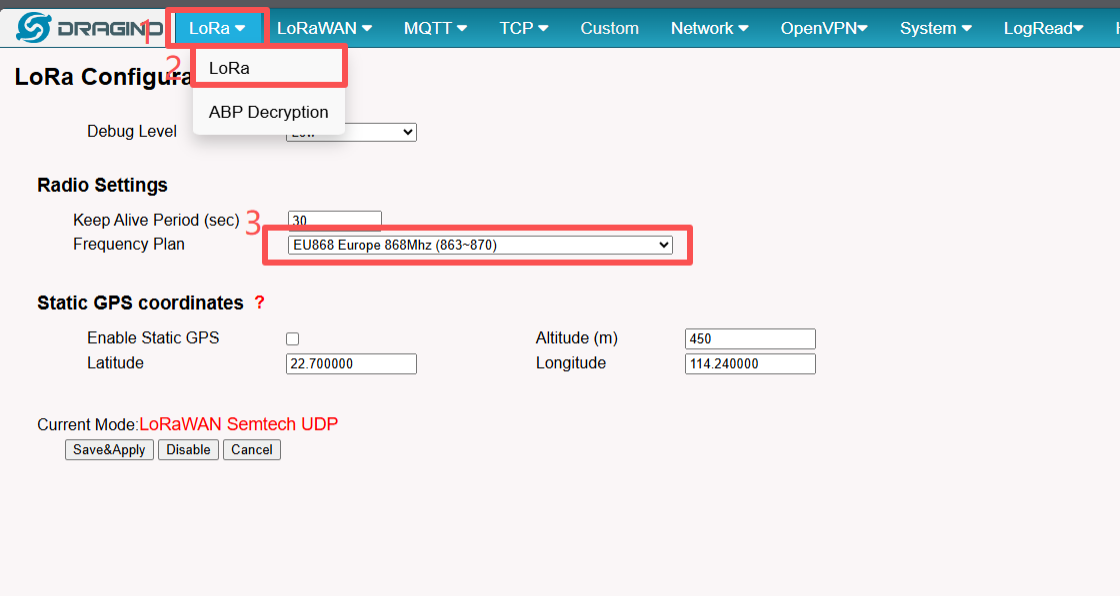Open the LogRead menu
This screenshot has width=1120, height=596.
[x=1043, y=28]
